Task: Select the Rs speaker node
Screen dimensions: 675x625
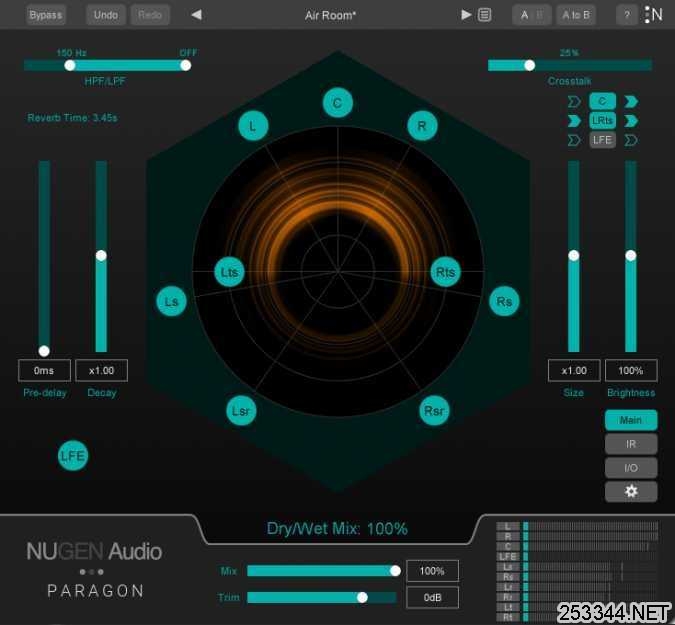Action: pyautogui.click(x=504, y=301)
